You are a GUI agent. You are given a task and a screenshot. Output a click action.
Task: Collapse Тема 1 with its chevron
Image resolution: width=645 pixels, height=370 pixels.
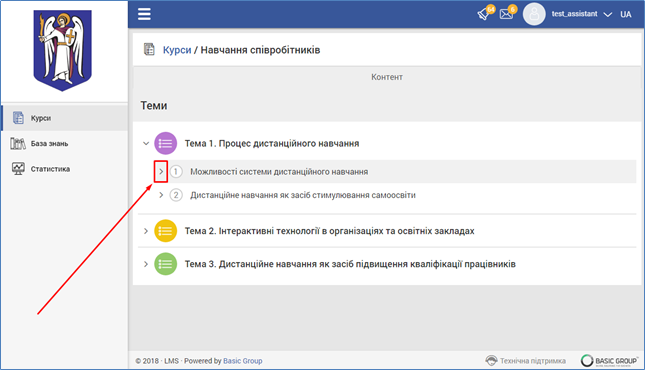[x=146, y=143]
